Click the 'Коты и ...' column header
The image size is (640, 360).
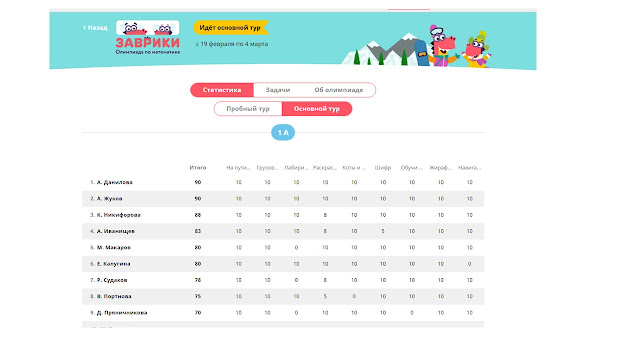354,167
